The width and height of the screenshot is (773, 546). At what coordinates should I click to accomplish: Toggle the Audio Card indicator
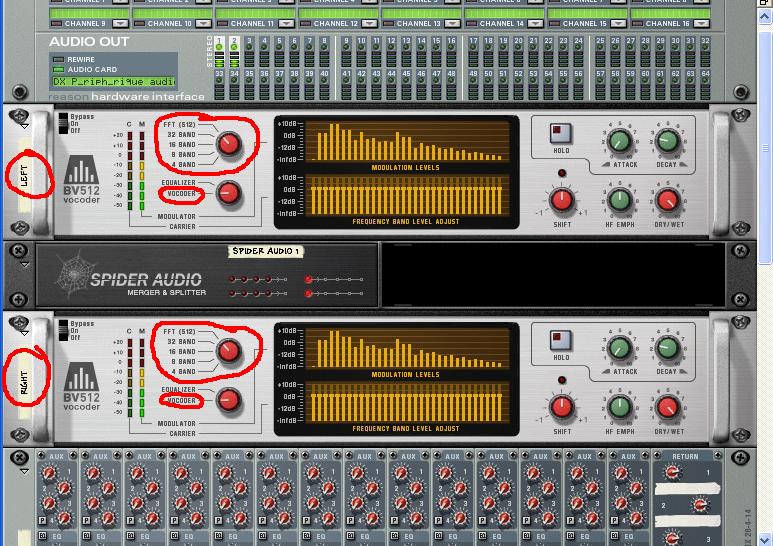59,69
